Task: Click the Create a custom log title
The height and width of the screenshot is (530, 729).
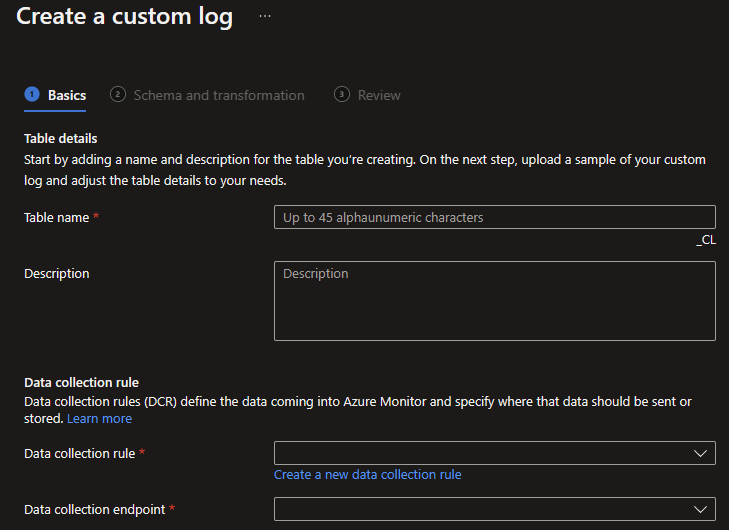Action: (x=125, y=17)
